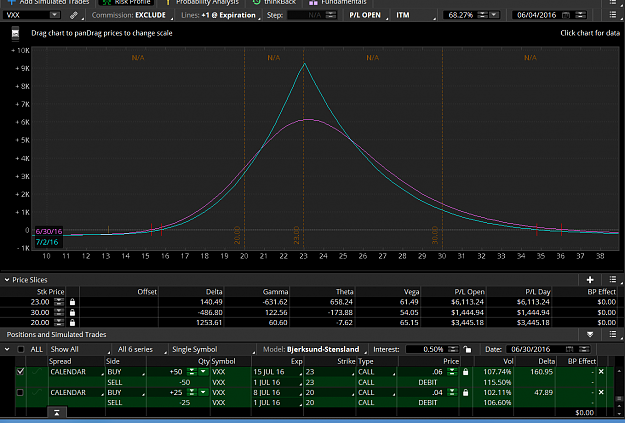This screenshot has height=423, width=625.
Task: Toggle lock on the 30.00 price slice
Action: tap(72, 312)
